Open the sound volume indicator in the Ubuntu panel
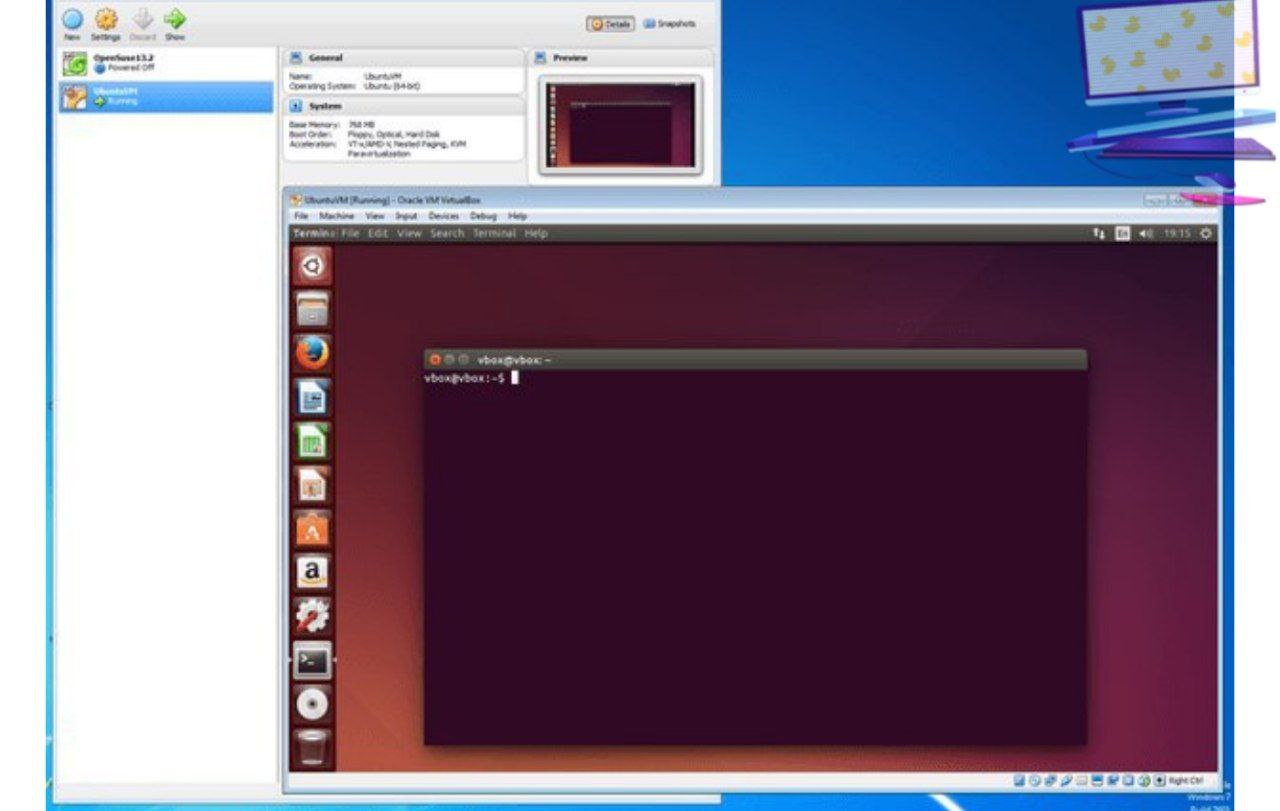This screenshot has width=1280, height=811. coord(1146,233)
